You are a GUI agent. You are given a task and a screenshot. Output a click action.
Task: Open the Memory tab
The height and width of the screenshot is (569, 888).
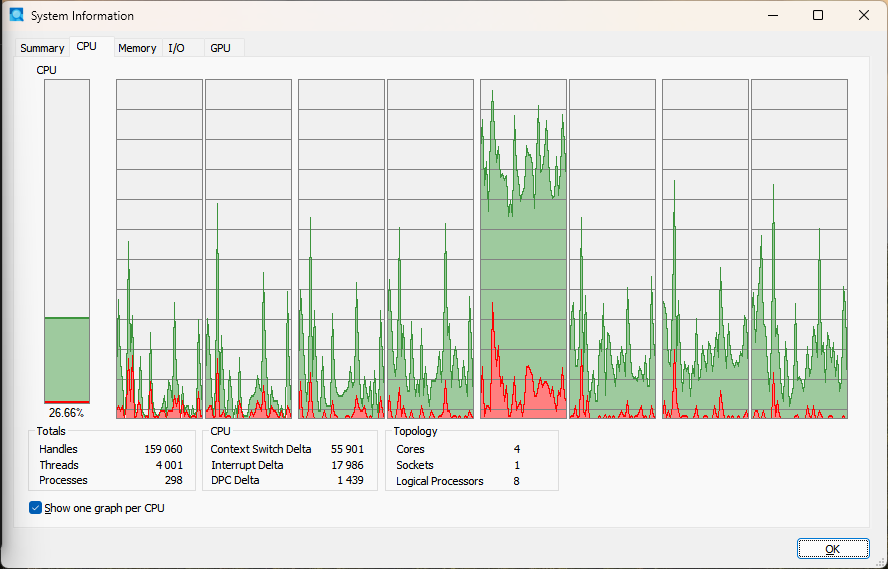click(x=137, y=48)
